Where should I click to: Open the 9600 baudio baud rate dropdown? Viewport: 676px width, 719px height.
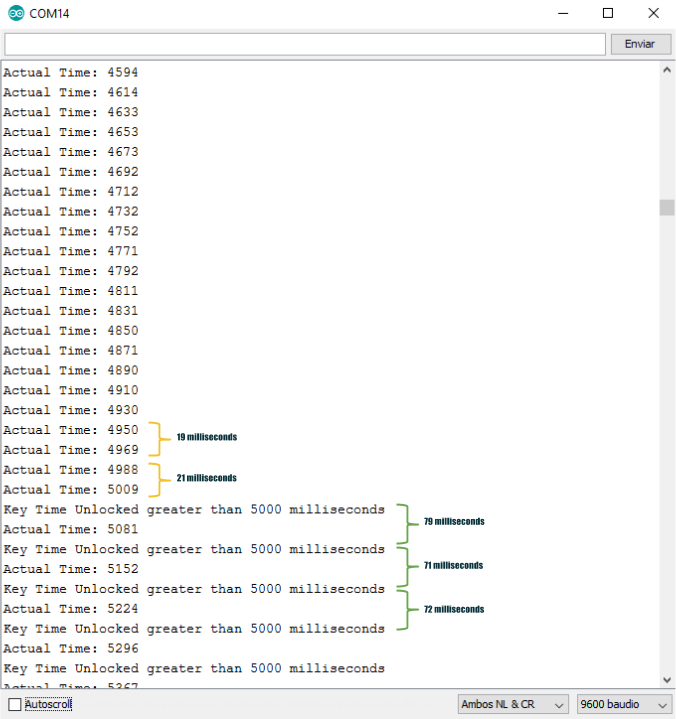pos(624,704)
